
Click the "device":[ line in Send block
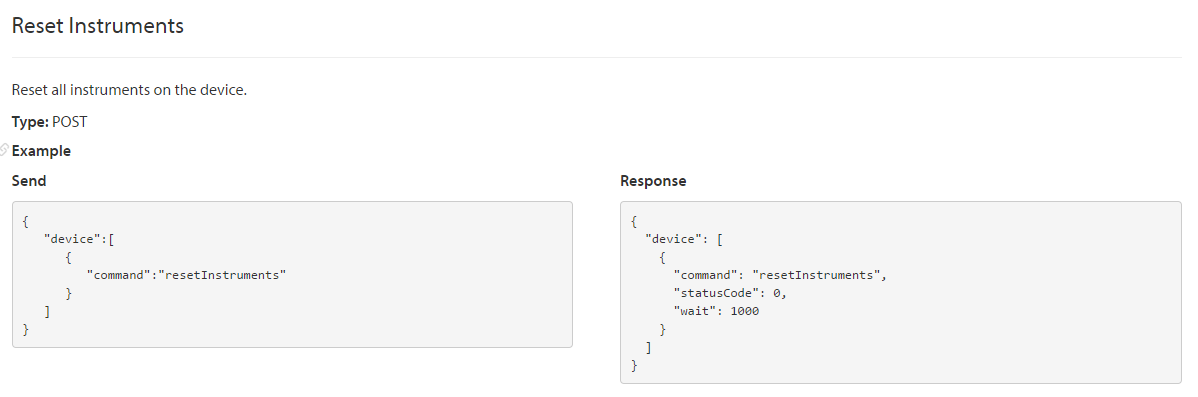(x=79, y=239)
